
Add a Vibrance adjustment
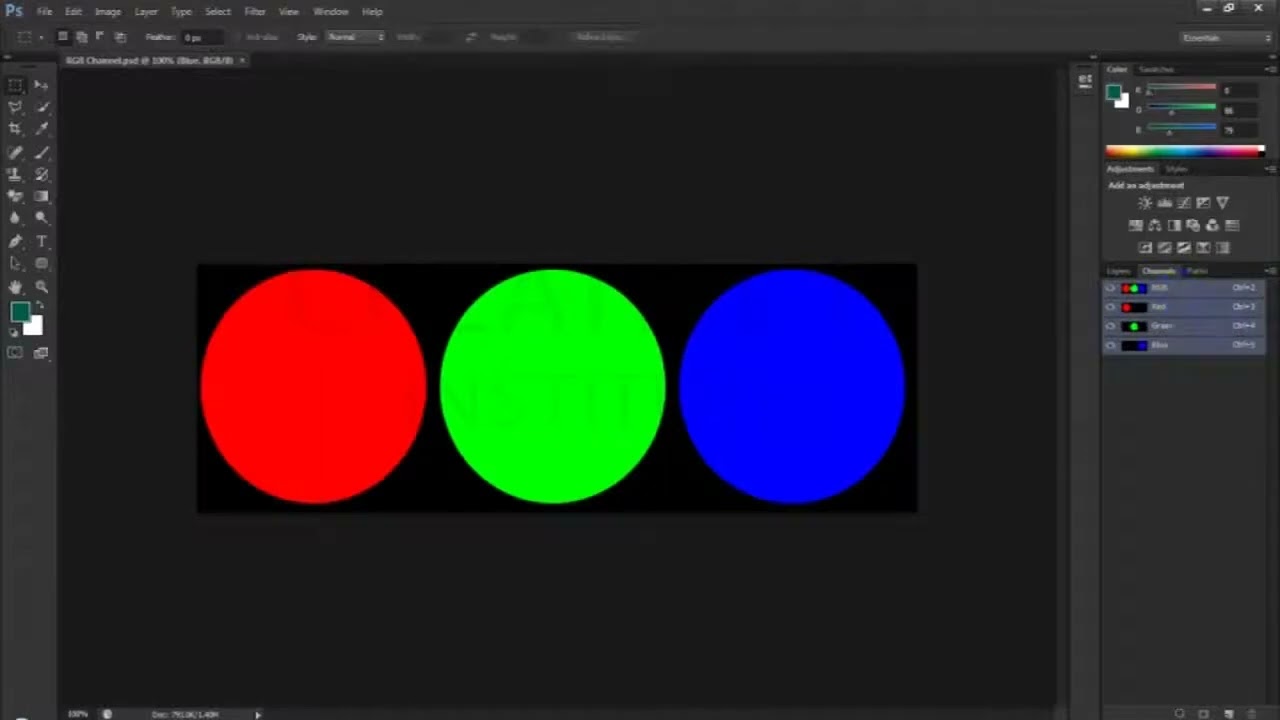[1222, 203]
